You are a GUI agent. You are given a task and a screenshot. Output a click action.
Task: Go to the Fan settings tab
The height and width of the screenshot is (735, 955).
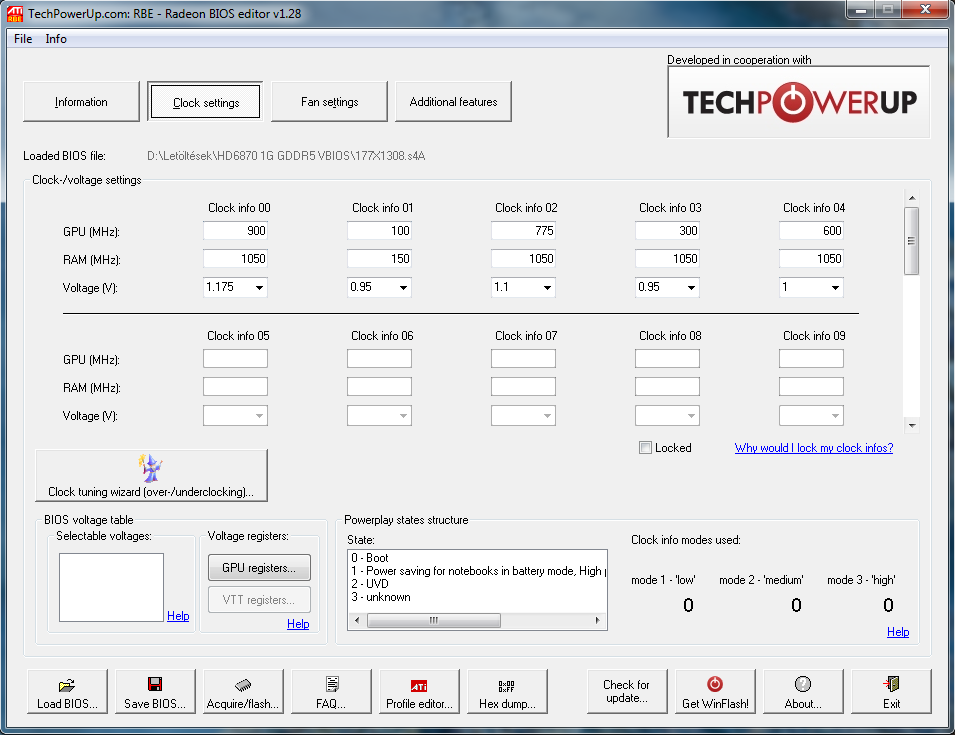329,102
